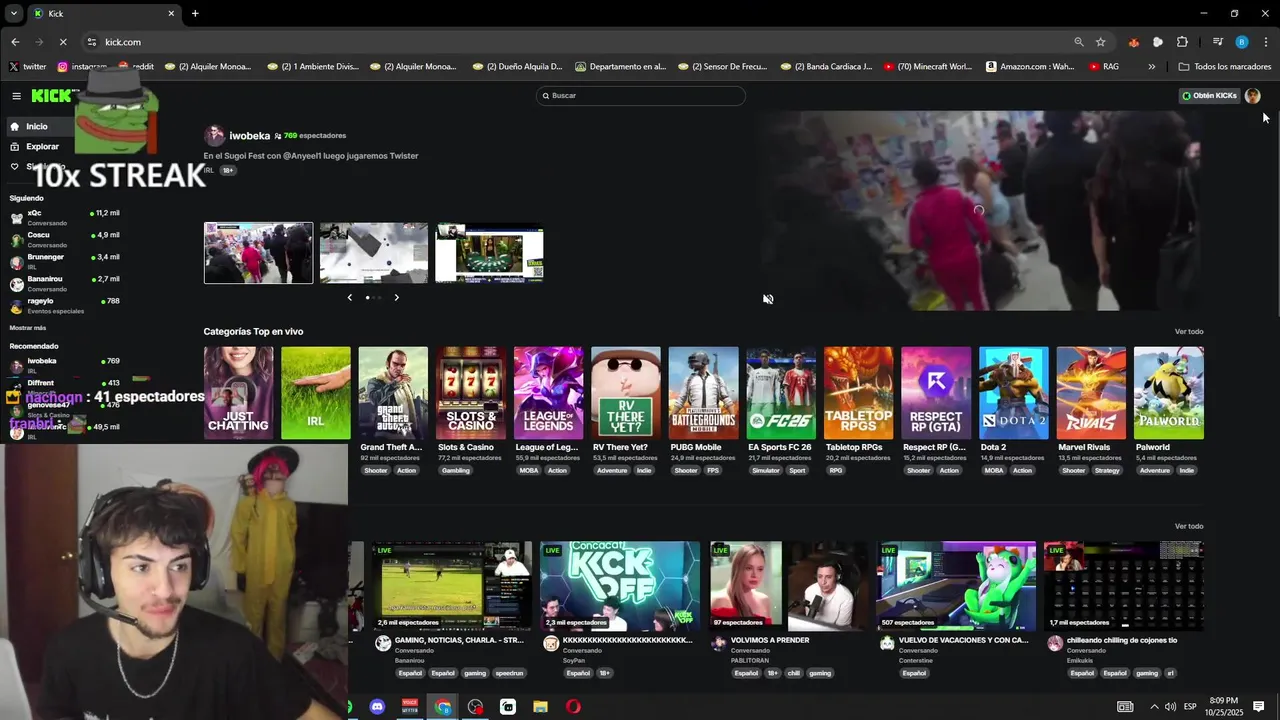This screenshot has height=720, width=1280.
Task: Select first featured stream thumbnail
Action: [258, 253]
